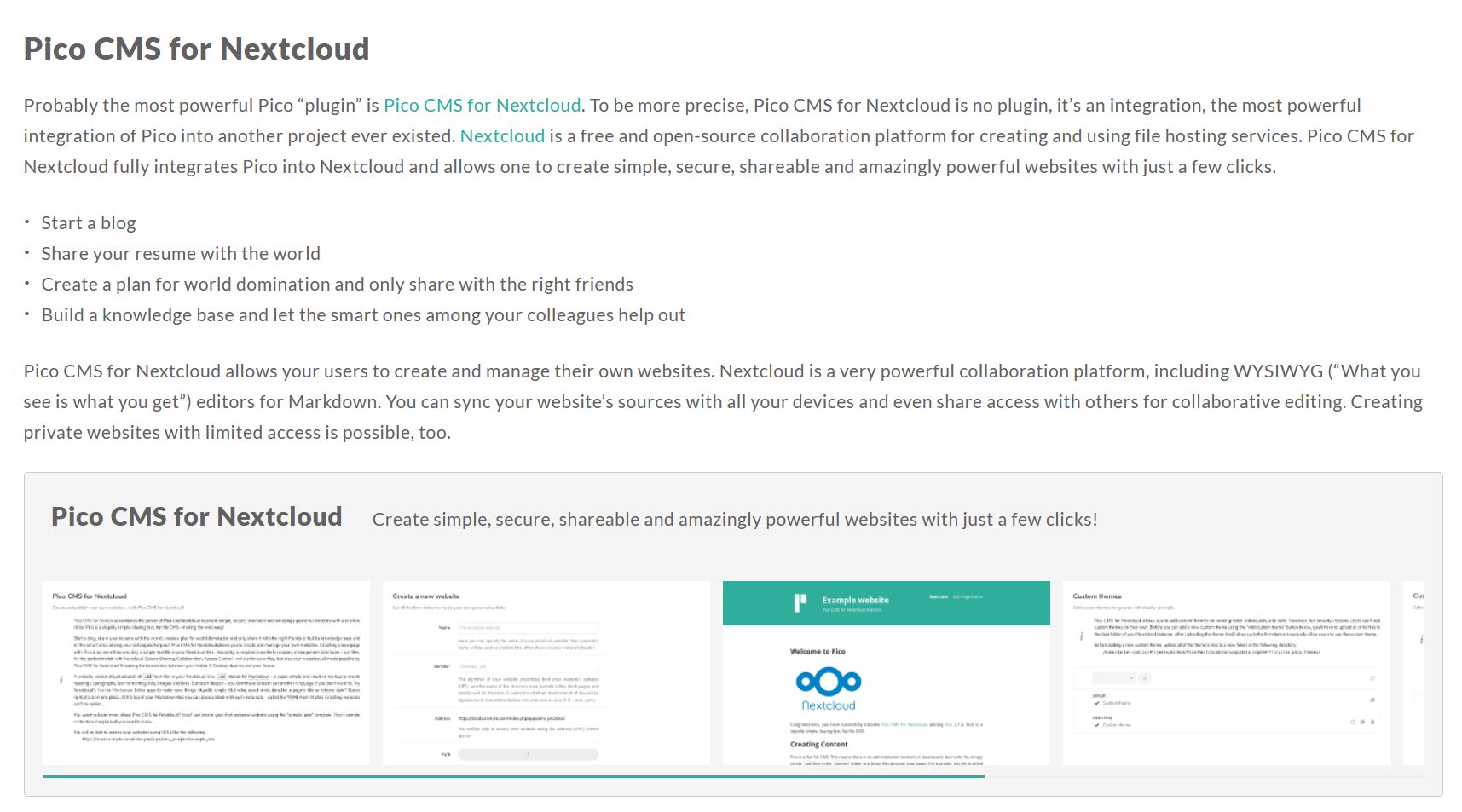Click the 'Create a plan for world domination' bullet
Image resolution: width=1462 pixels, height=812 pixels.
tap(337, 285)
